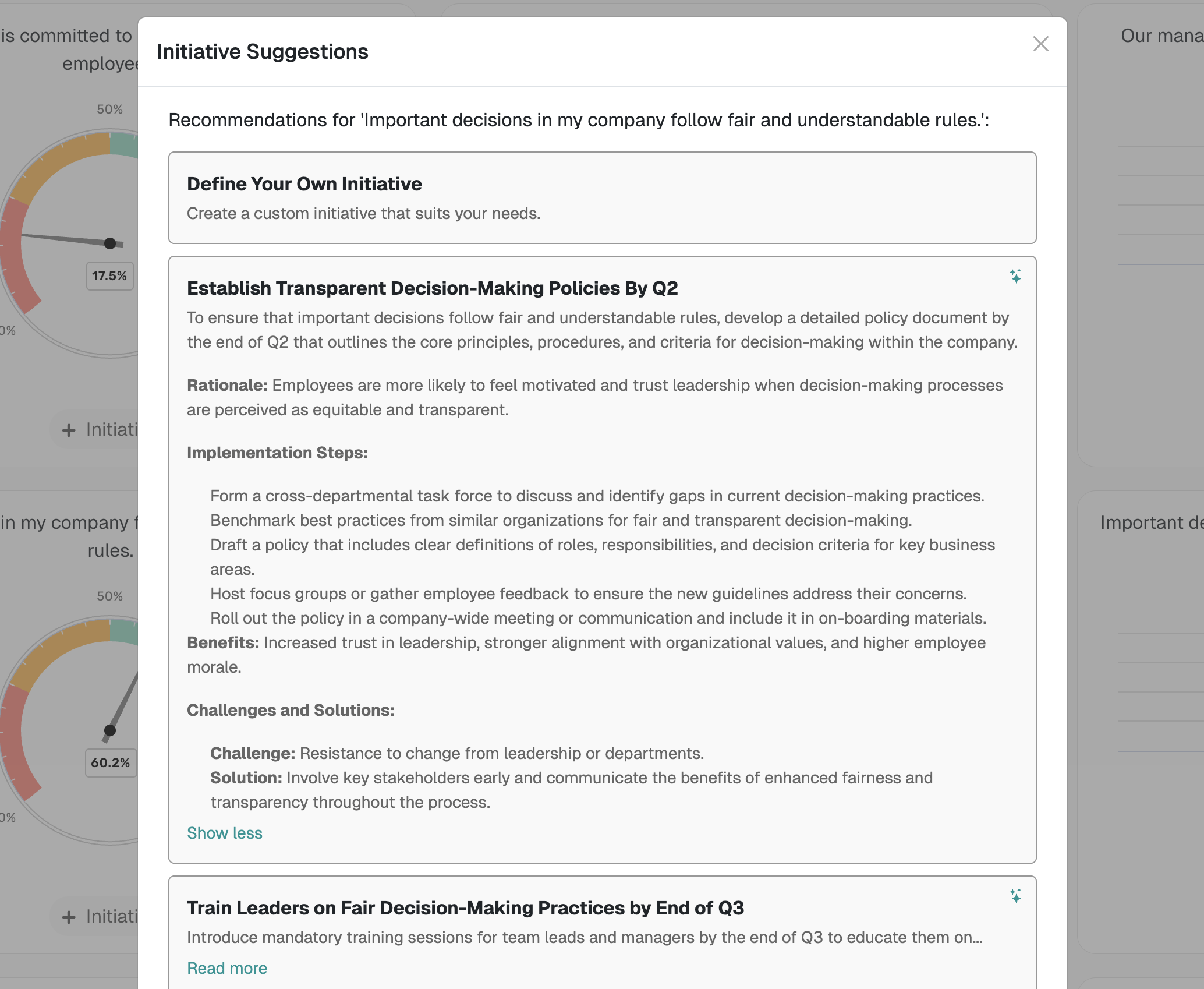
Task: Click the Recommendations question text
Action: [578, 120]
